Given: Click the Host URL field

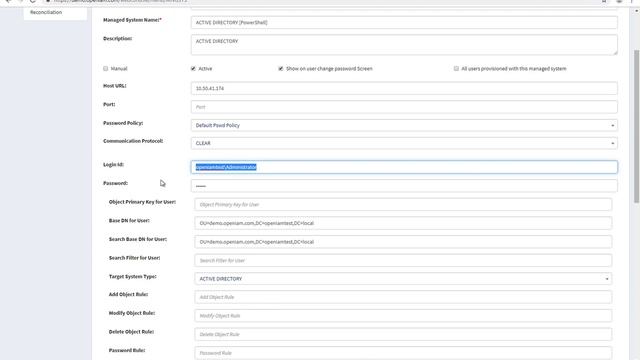Looking at the screenshot, I should click(404, 88).
